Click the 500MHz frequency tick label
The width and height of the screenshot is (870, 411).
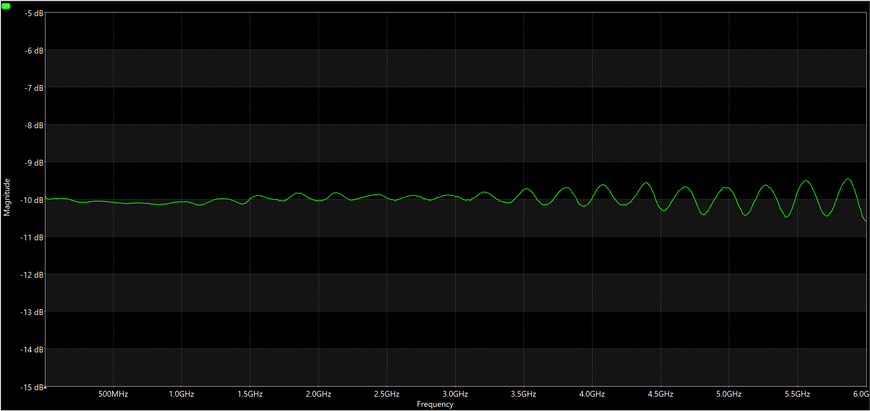[x=113, y=394]
